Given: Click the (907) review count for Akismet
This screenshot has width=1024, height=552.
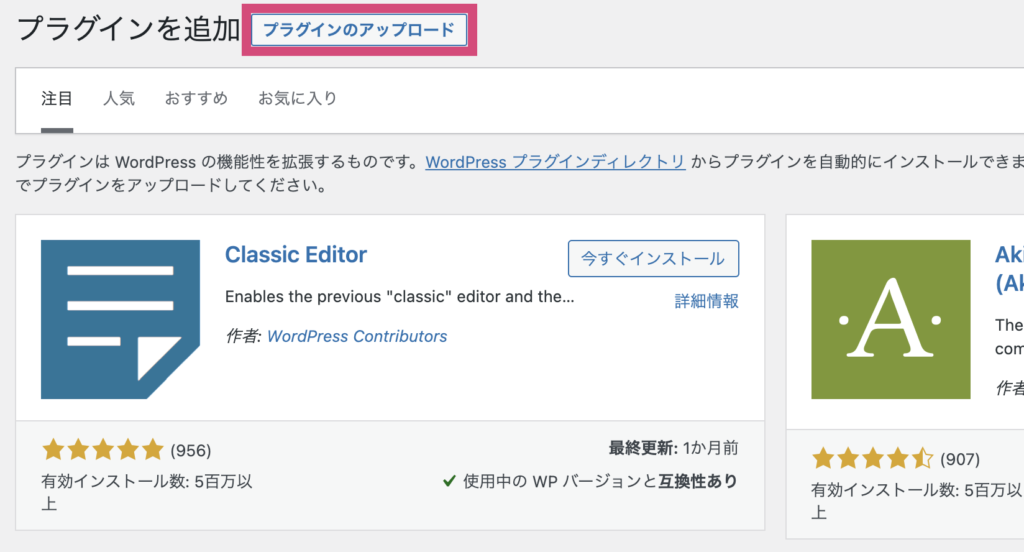Looking at the screenshot, I should [x=960, y=459].
